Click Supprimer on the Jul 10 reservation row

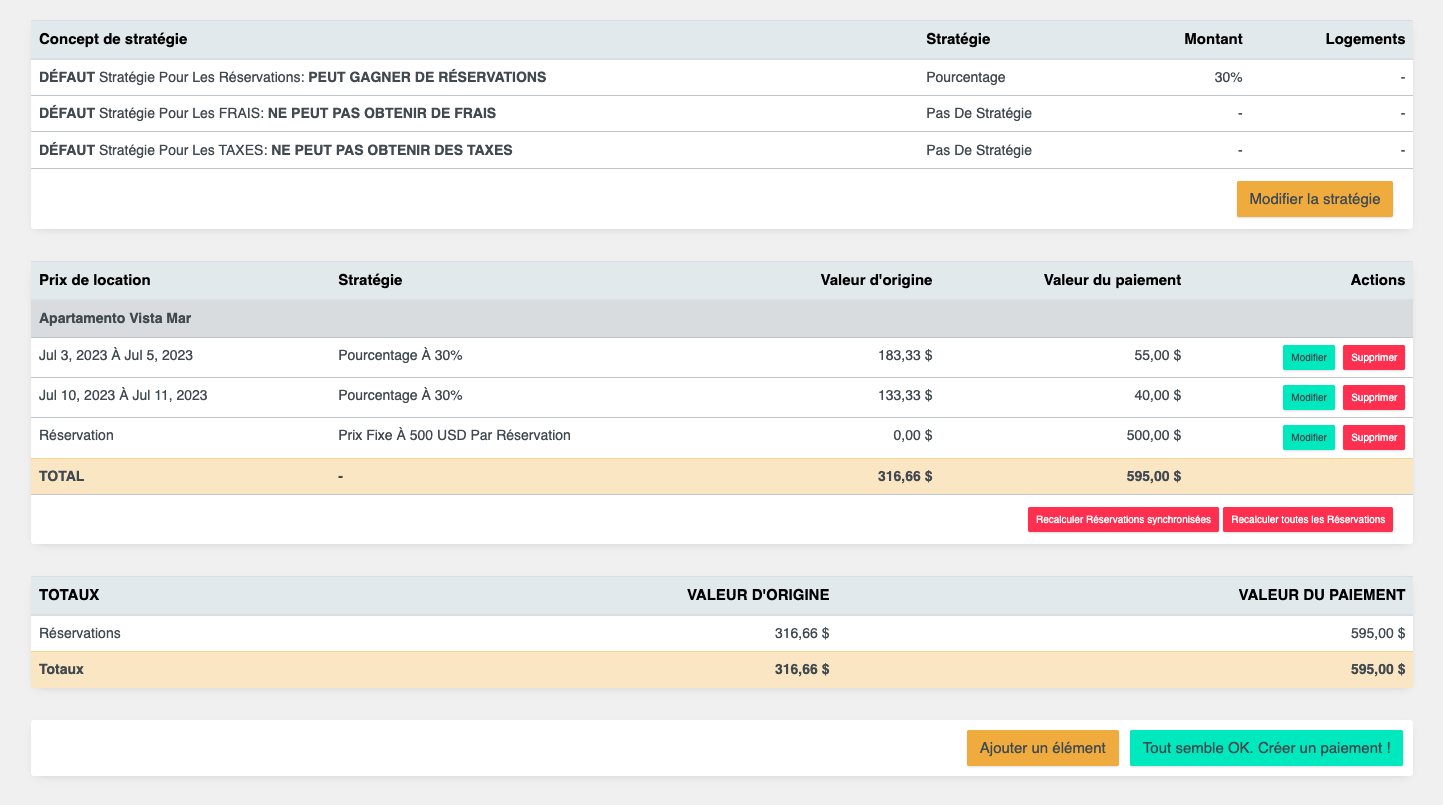pos(1373,397)
